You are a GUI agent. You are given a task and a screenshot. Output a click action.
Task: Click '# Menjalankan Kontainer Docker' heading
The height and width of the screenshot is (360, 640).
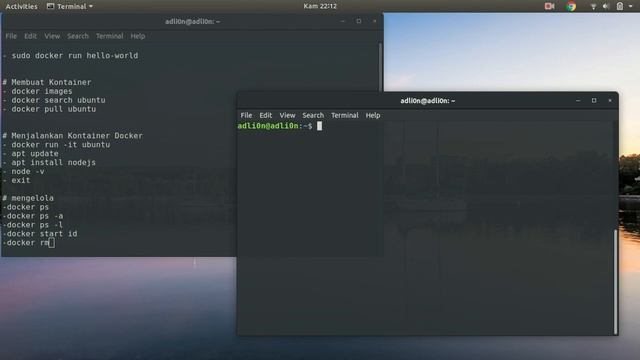point(73,136)
